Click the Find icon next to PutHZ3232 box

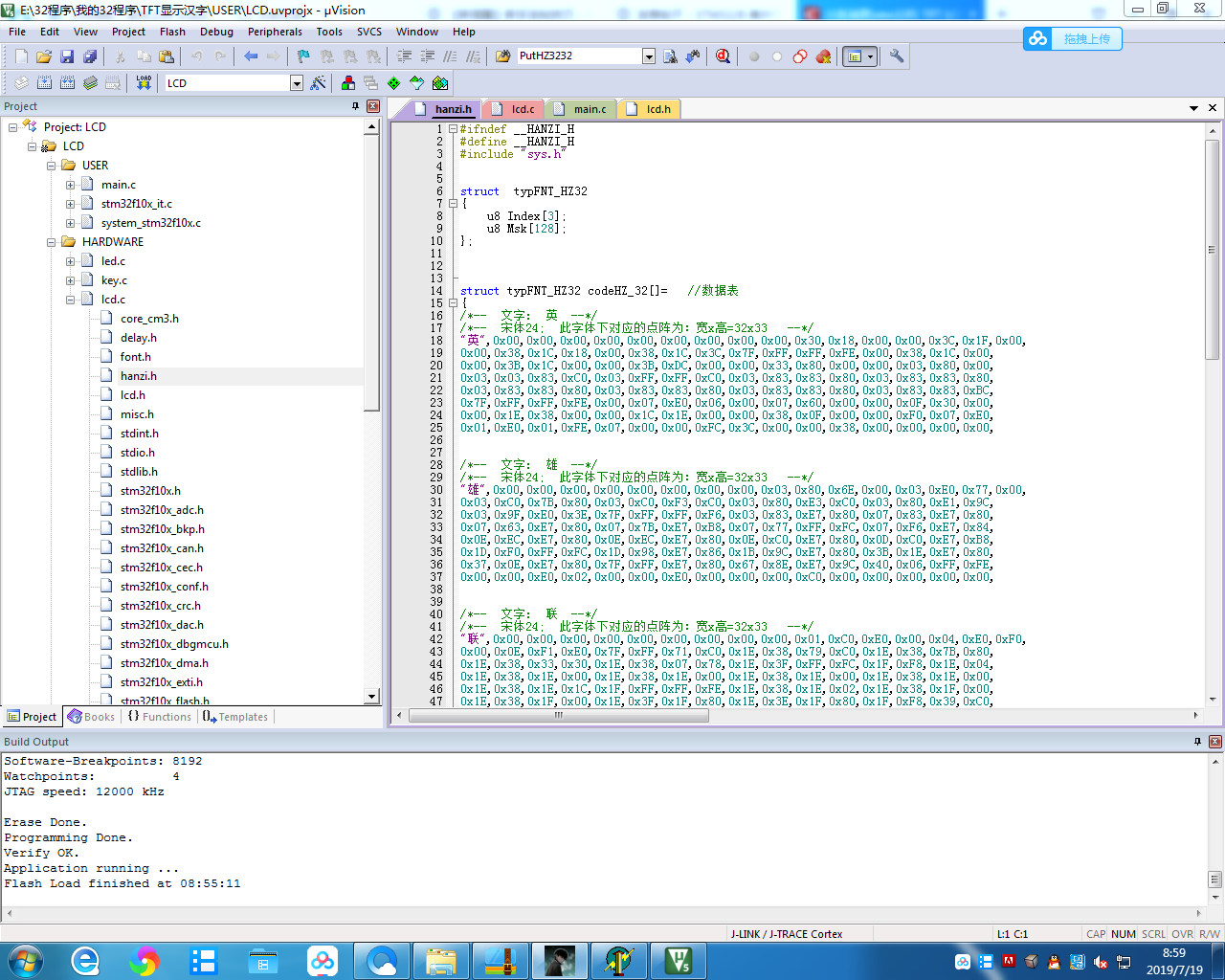(670, 56)
